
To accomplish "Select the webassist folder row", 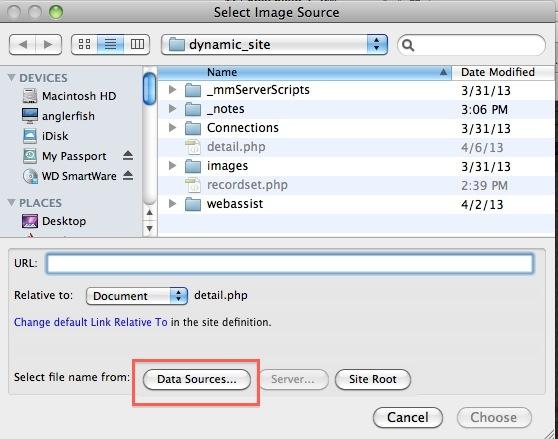I will (356, 204).
